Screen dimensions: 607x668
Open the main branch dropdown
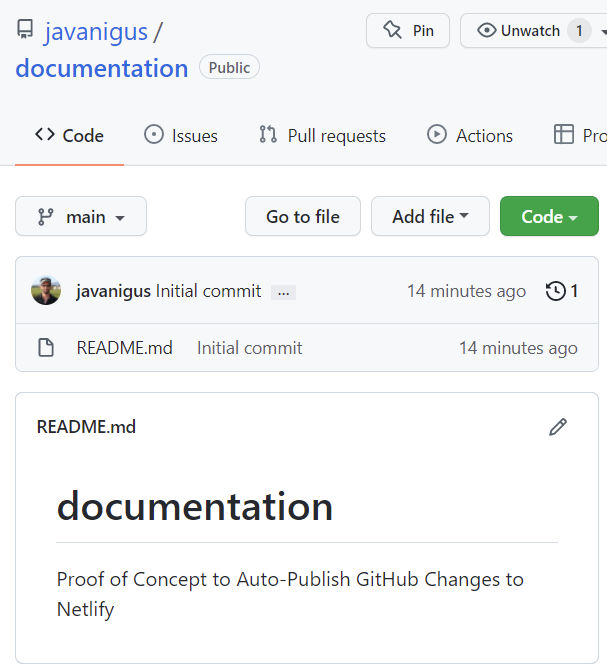(x=81, y=216)
